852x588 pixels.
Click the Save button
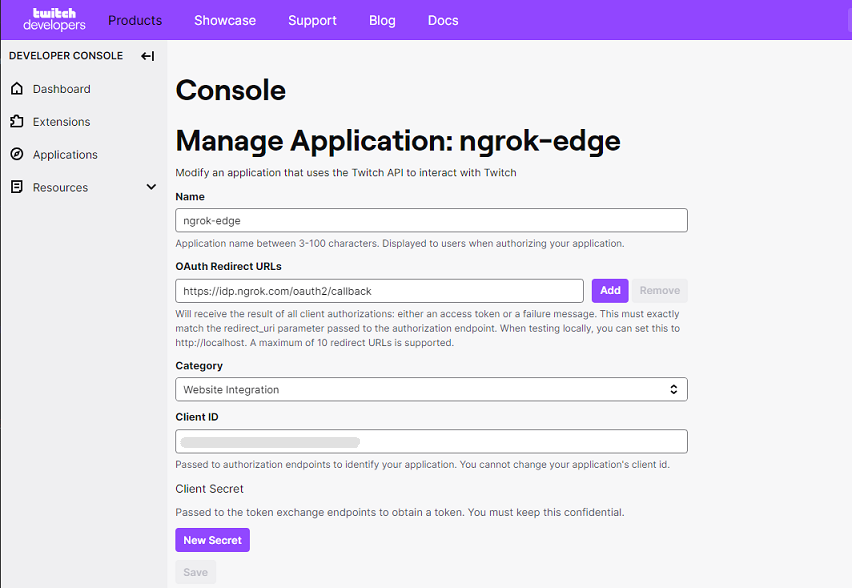(196, 572)
